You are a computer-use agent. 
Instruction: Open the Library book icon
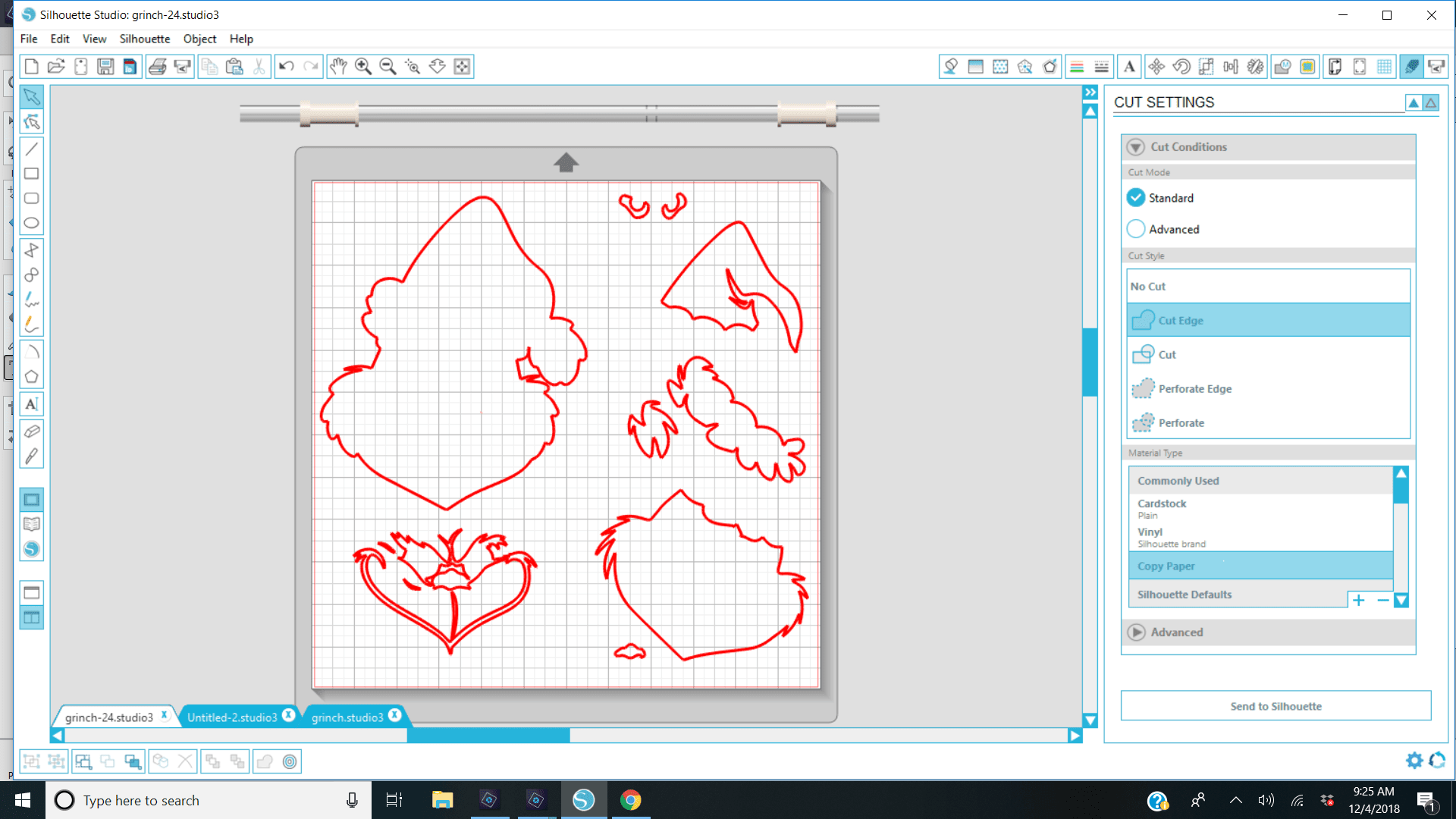pos(31,524)
